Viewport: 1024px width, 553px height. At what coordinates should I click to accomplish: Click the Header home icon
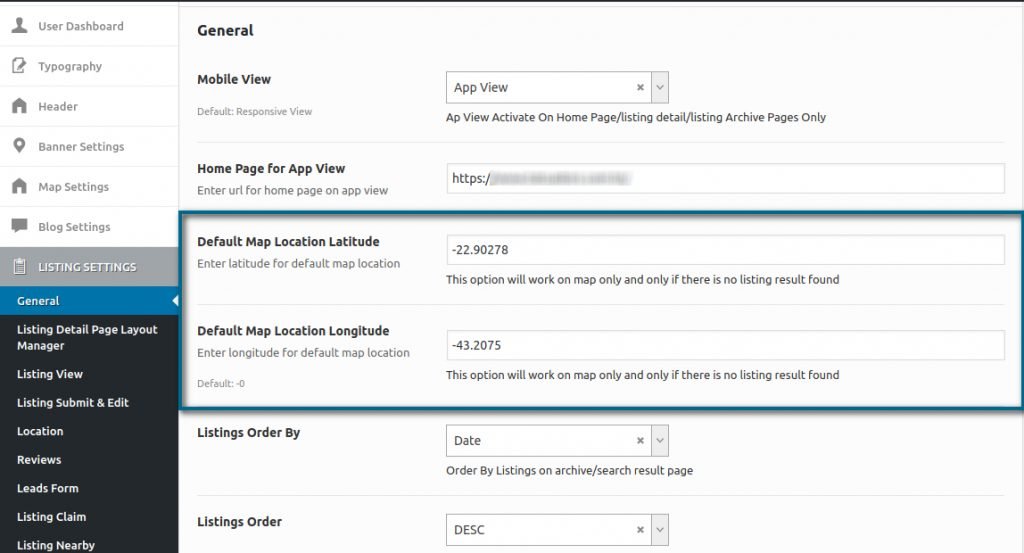[x=20, y=106]
